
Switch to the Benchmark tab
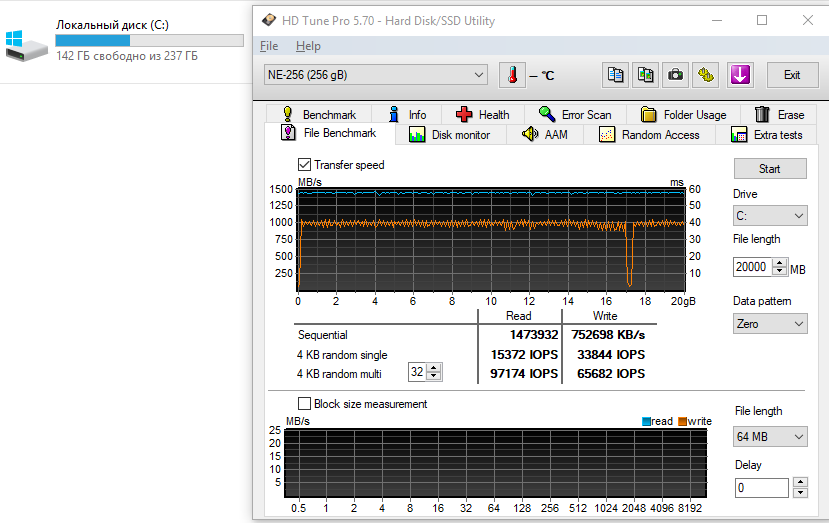(319, 114)
